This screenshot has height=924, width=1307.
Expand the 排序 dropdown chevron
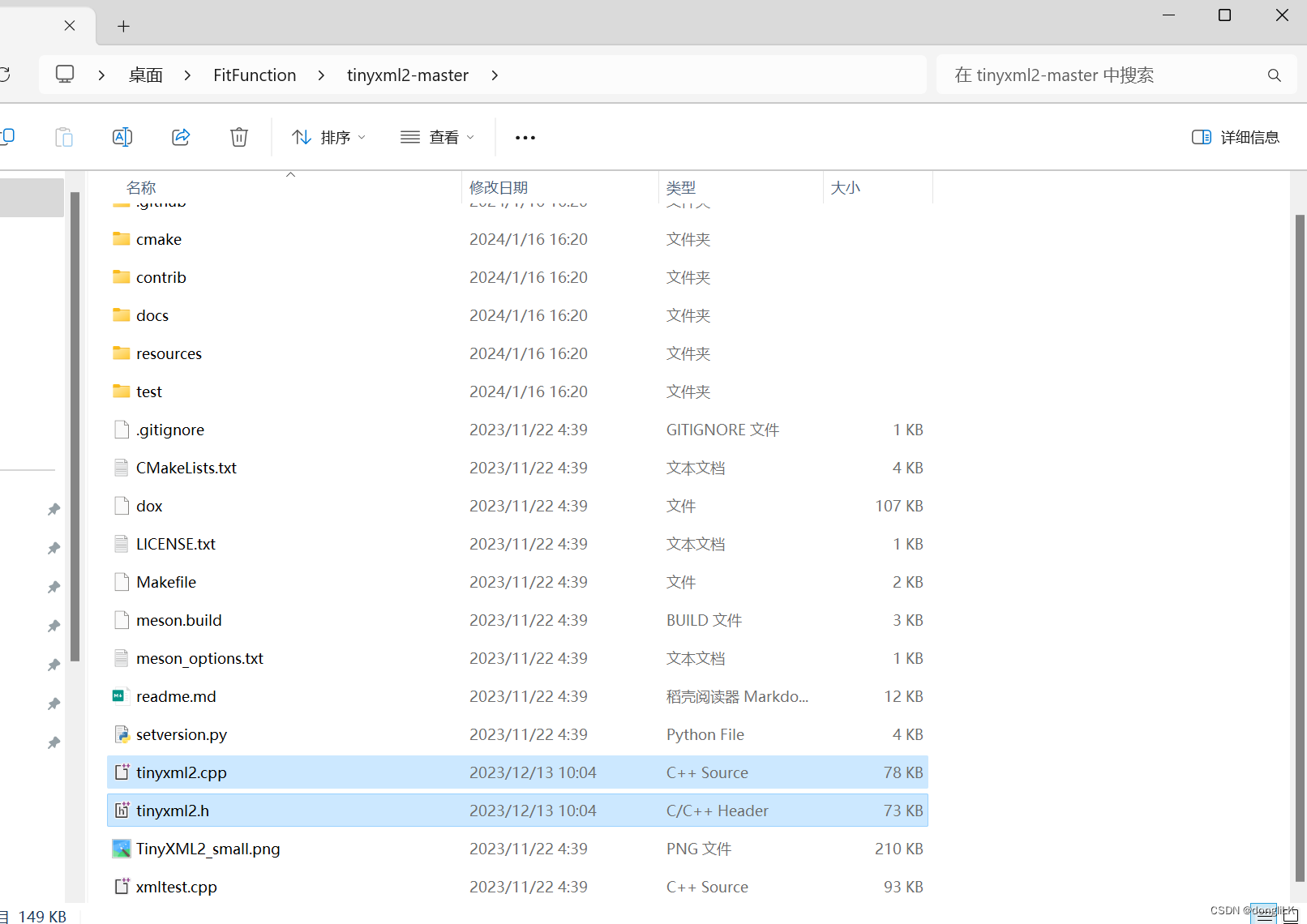360,137
